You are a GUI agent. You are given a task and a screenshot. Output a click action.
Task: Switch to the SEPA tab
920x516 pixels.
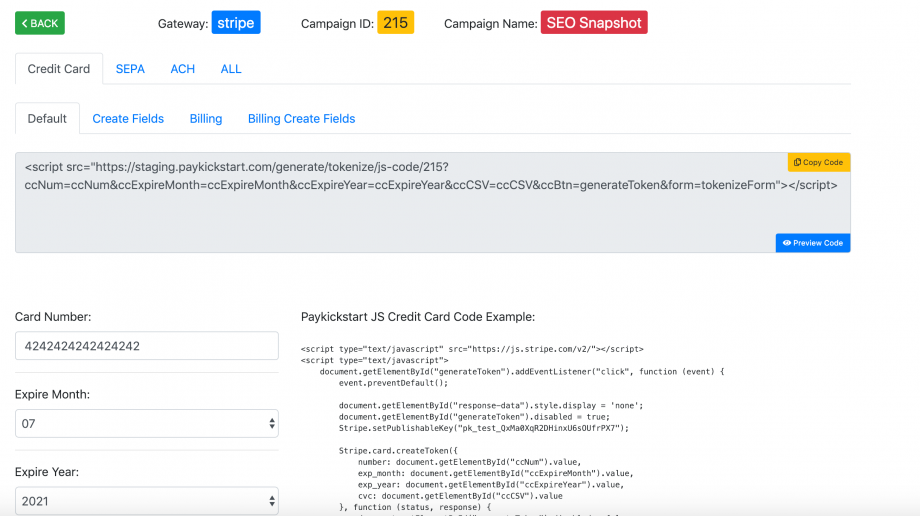(x=130, y=69)
